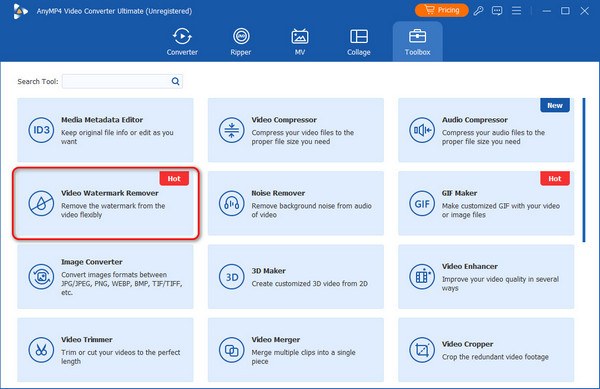
Task: Click 'Create customized 3D video from 2D' text
Action: [x=310, y=283]
